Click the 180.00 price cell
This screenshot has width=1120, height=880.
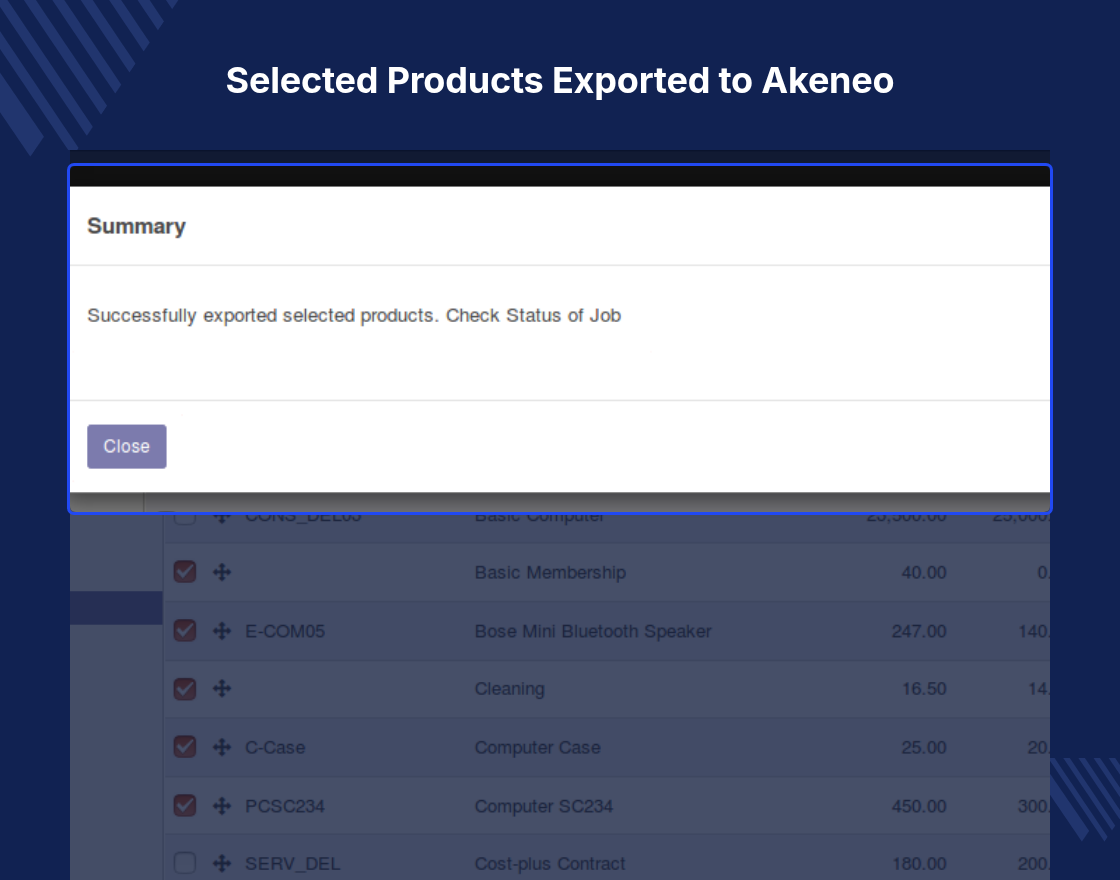tap(919, 864)
